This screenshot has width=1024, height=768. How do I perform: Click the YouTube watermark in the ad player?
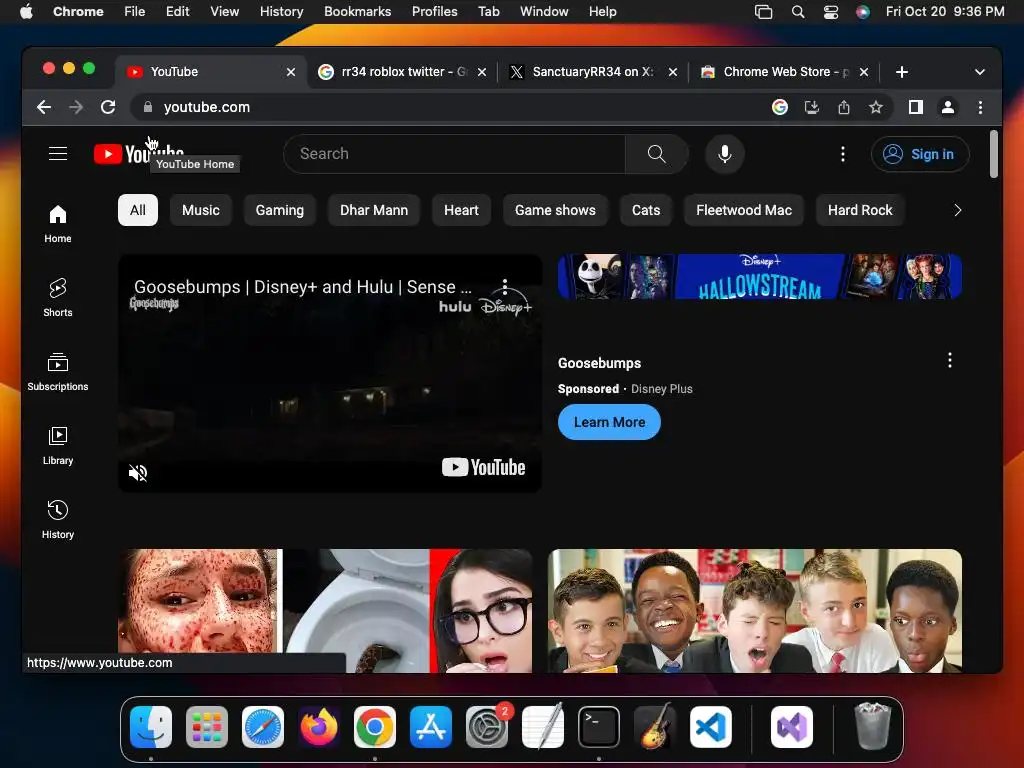tap(483, 468)
